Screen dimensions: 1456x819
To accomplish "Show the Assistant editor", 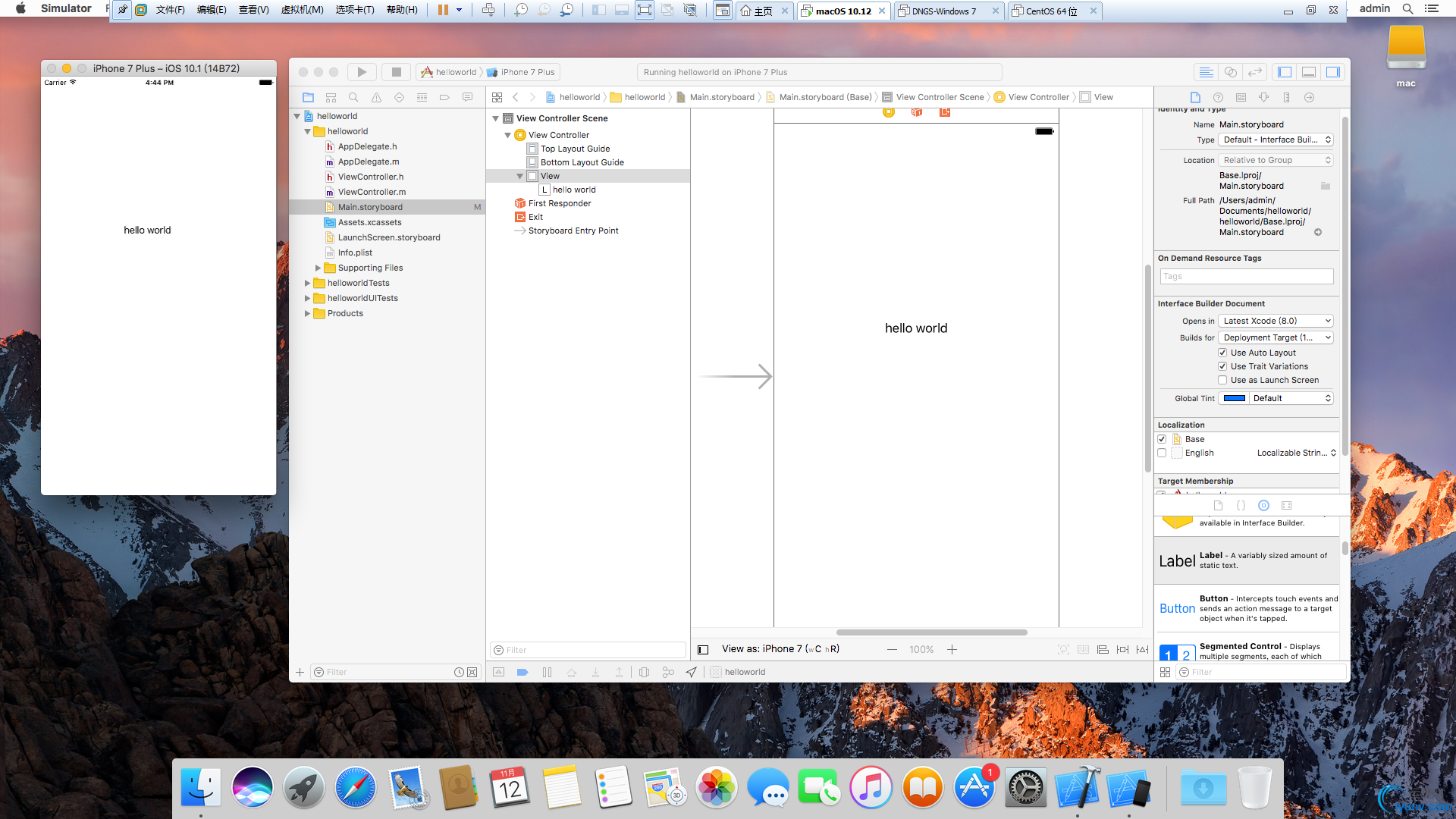I will [x=1231, y=72].
